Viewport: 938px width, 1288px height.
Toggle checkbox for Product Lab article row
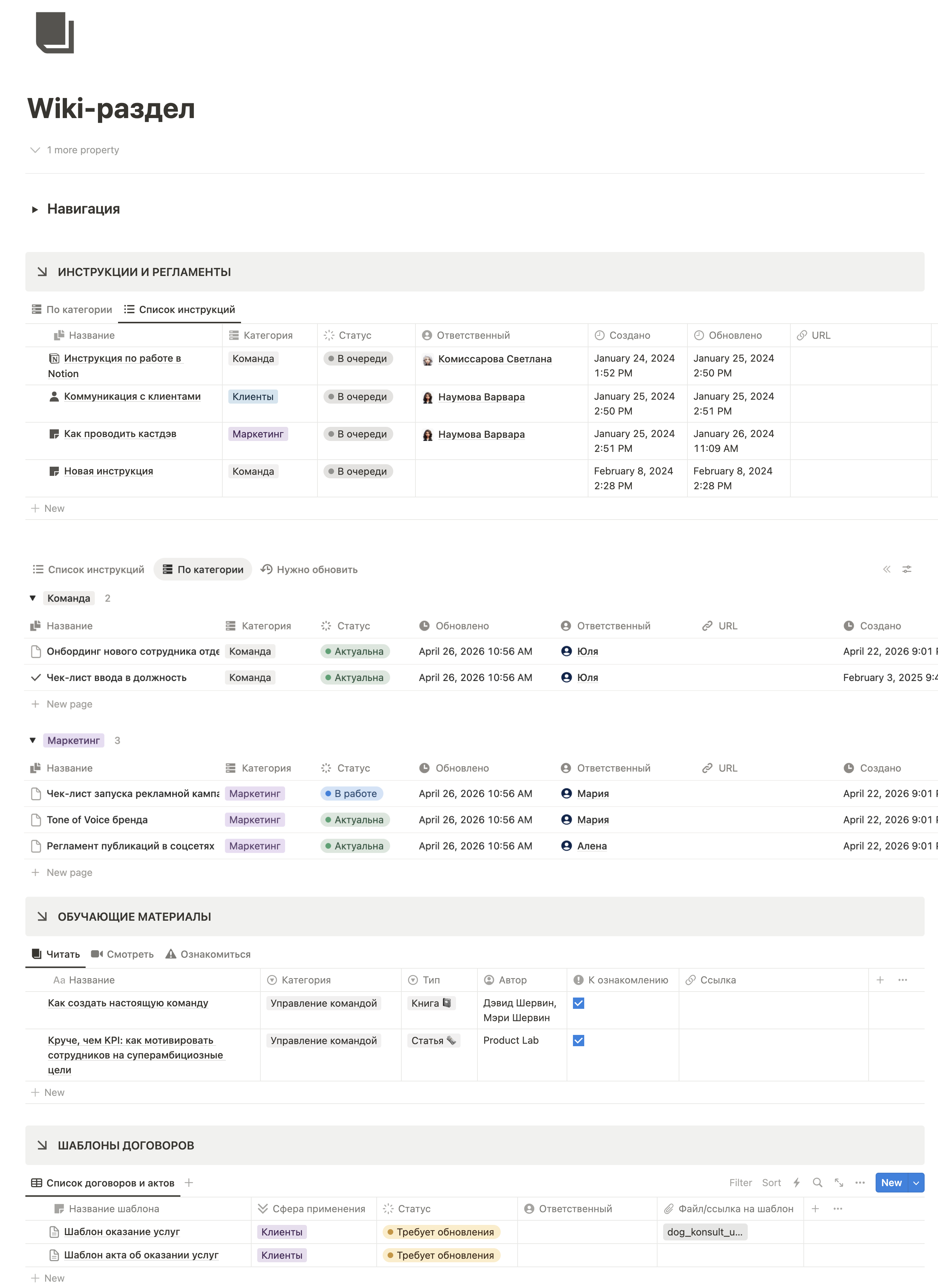[x=579, y=1041]
